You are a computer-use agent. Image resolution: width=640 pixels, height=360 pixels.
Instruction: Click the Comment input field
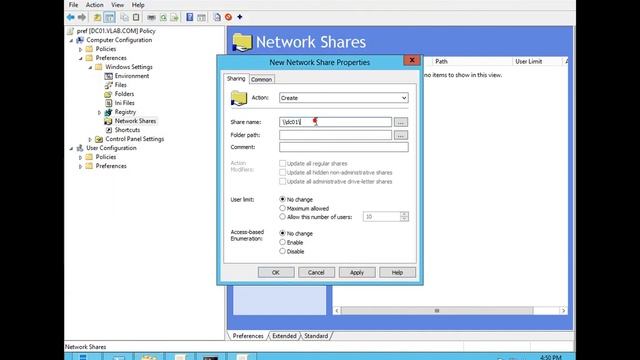pyautogui.click(x=344, y=147)
